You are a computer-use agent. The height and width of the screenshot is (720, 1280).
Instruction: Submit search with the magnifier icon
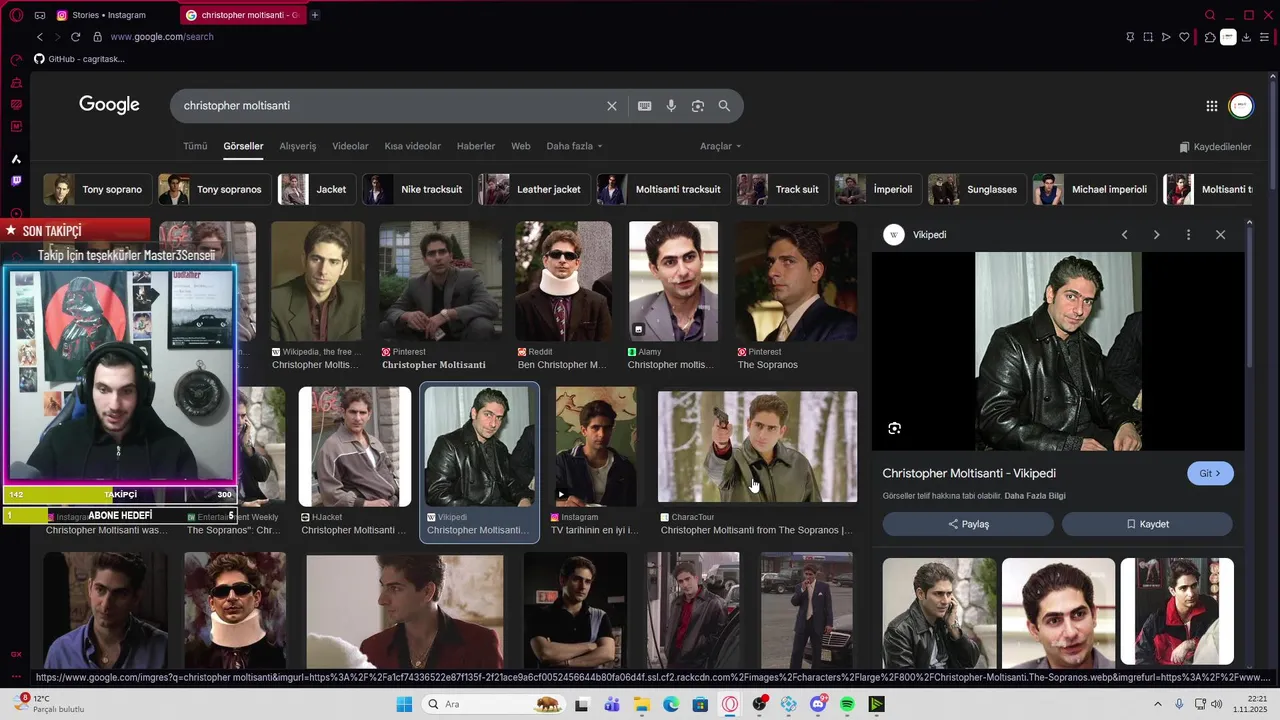click(x=724, y=106)
